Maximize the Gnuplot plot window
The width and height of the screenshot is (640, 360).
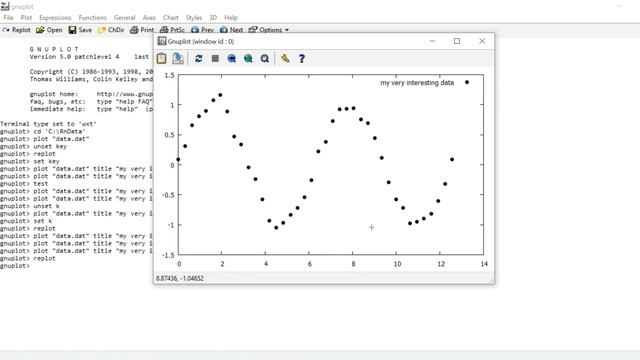click(457, 41)
